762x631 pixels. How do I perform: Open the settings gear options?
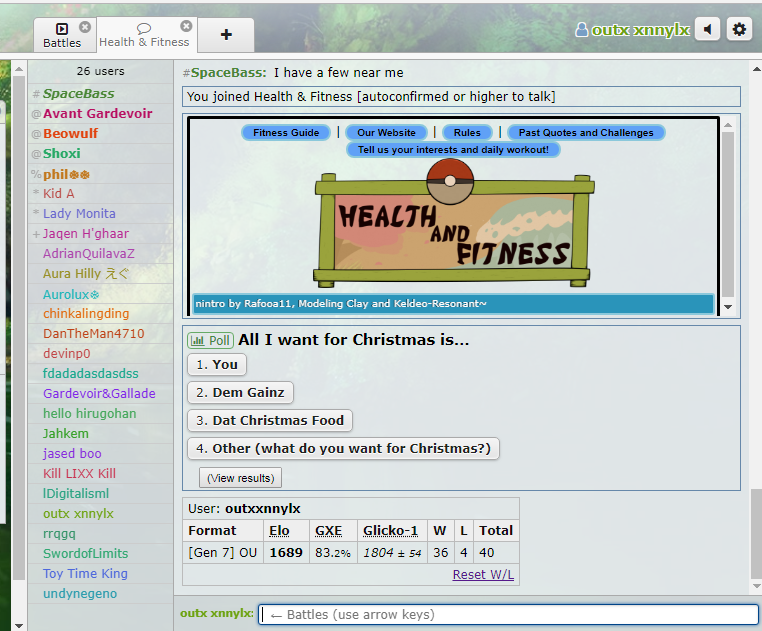point(739,30)
